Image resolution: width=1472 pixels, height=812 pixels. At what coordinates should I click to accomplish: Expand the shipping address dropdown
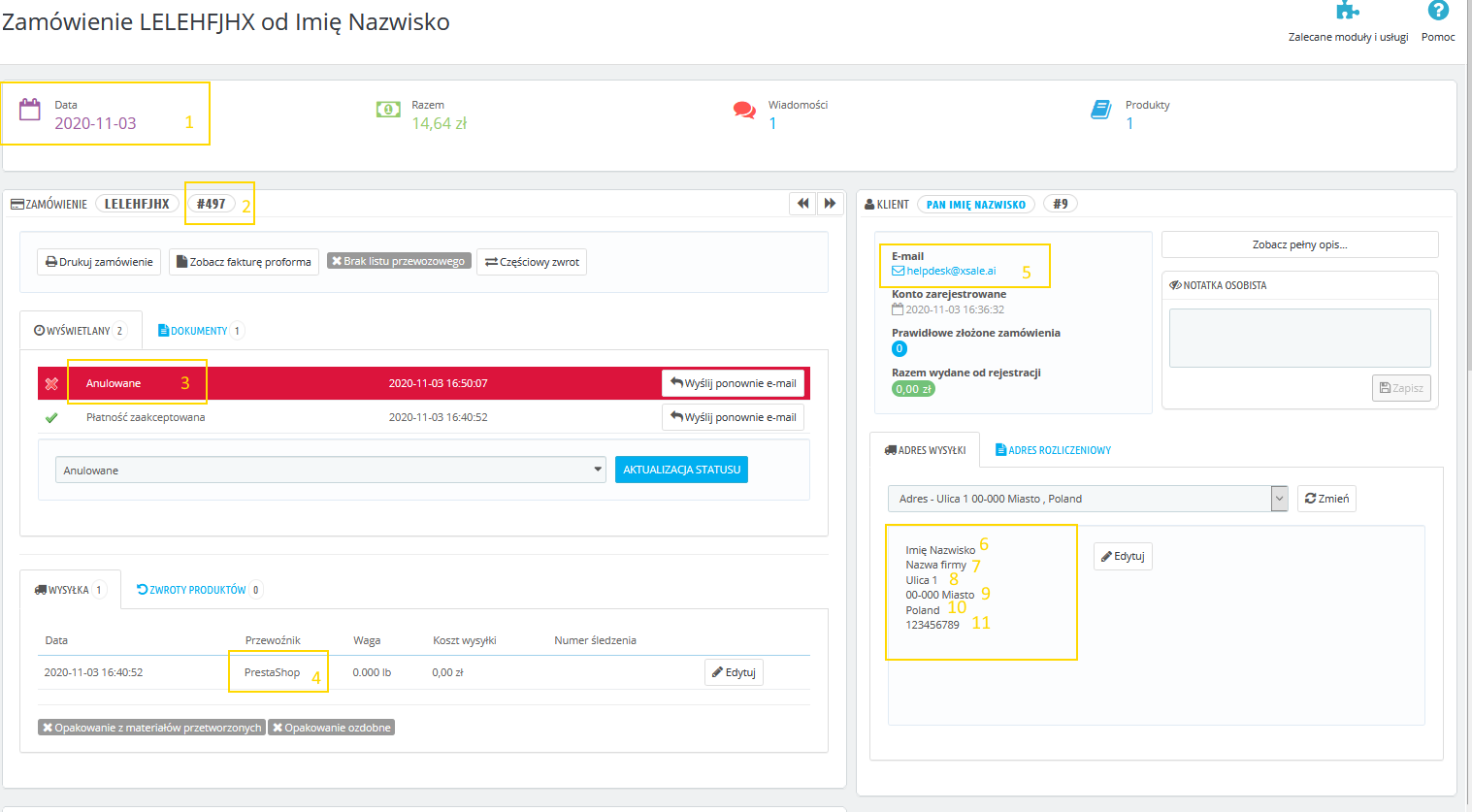[x=1279, y=499]
